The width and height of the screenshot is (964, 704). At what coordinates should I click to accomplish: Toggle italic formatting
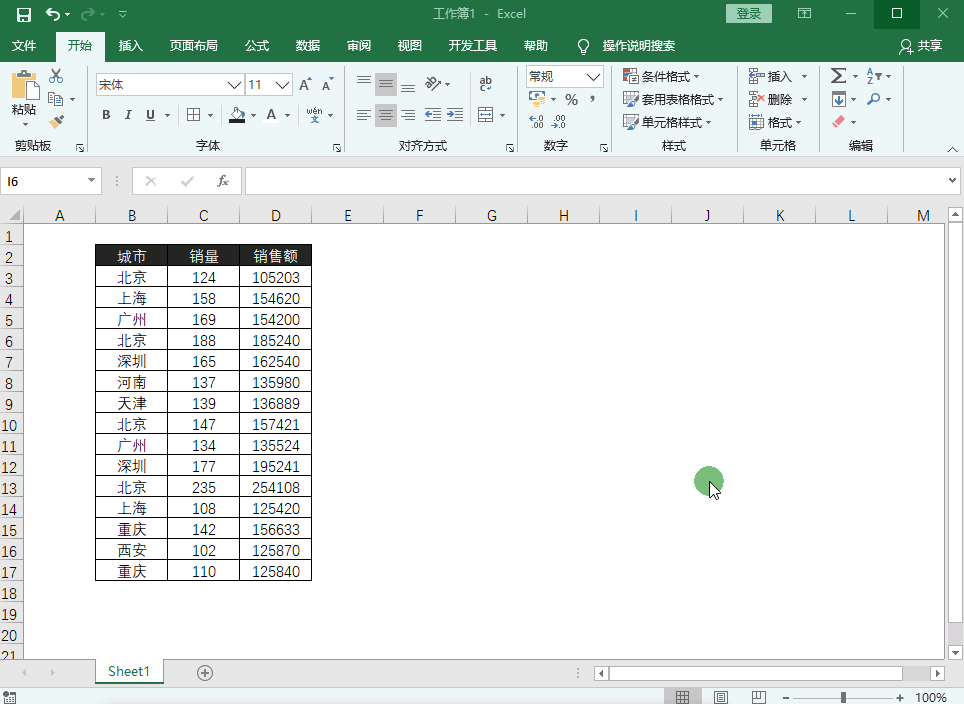pyautogui.click(x=128, y=115)
